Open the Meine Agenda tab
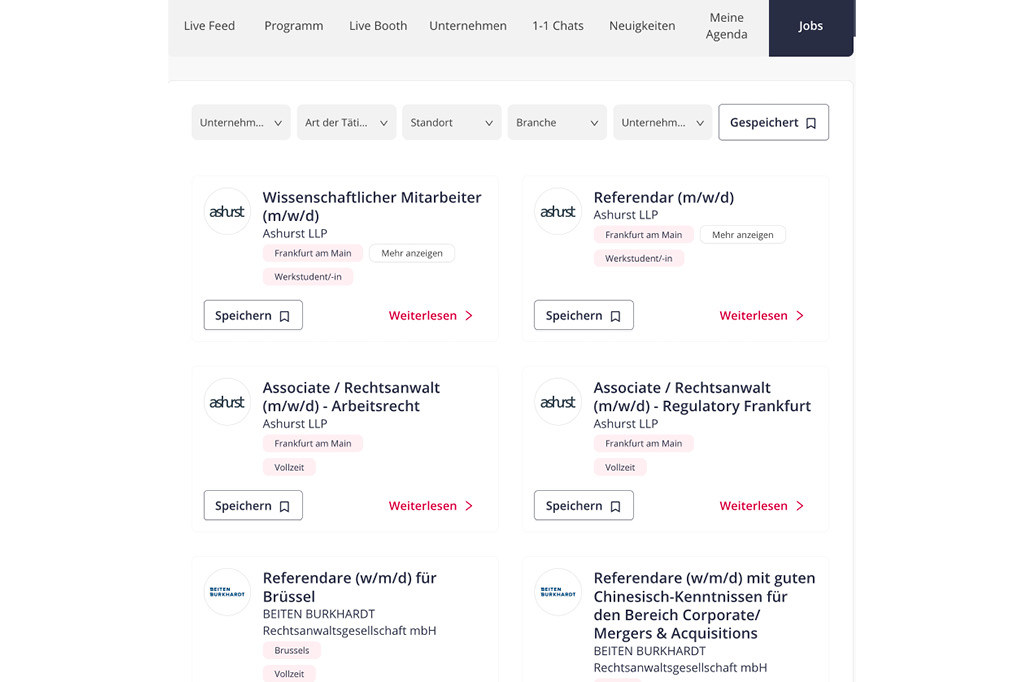This screenshot has height=682, width=1024. click(x=726, y=26)
